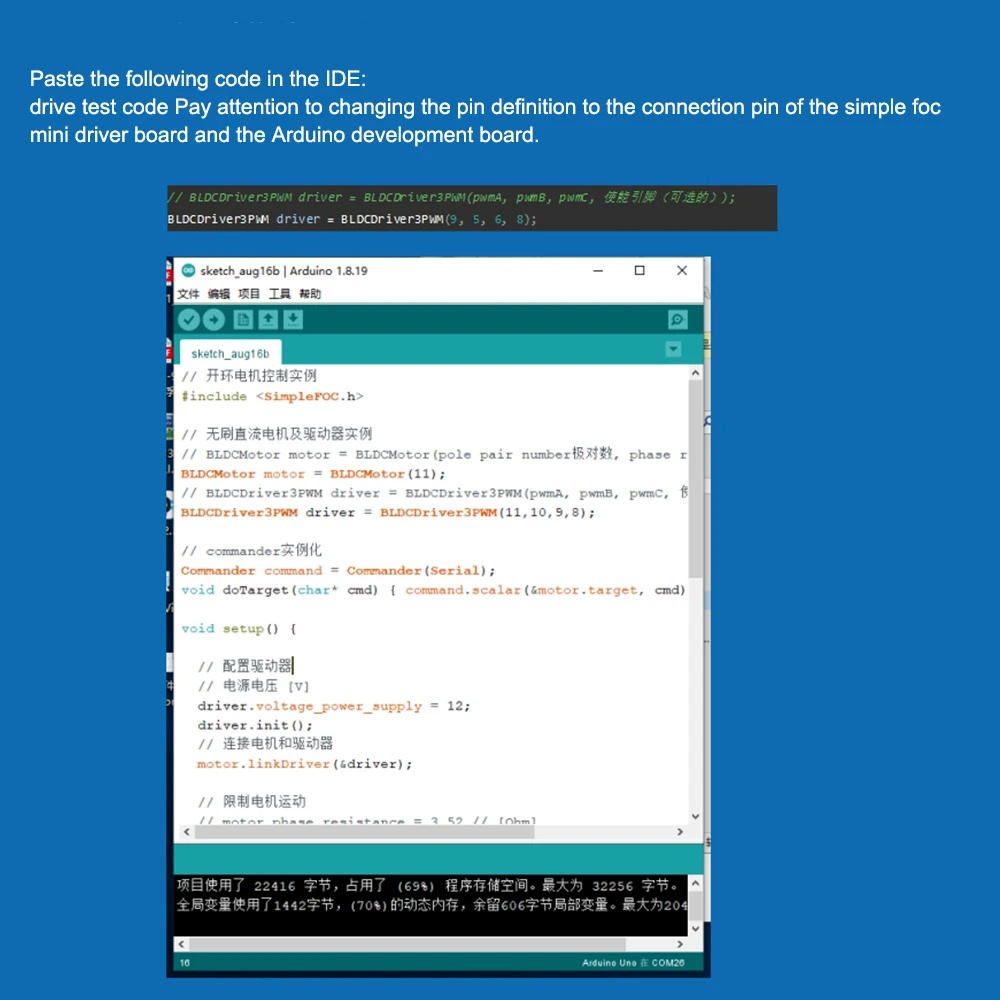This screenshot has width=1000, height=1000.
Task: Minimize the Arduino window
Action: pos(598,270)
